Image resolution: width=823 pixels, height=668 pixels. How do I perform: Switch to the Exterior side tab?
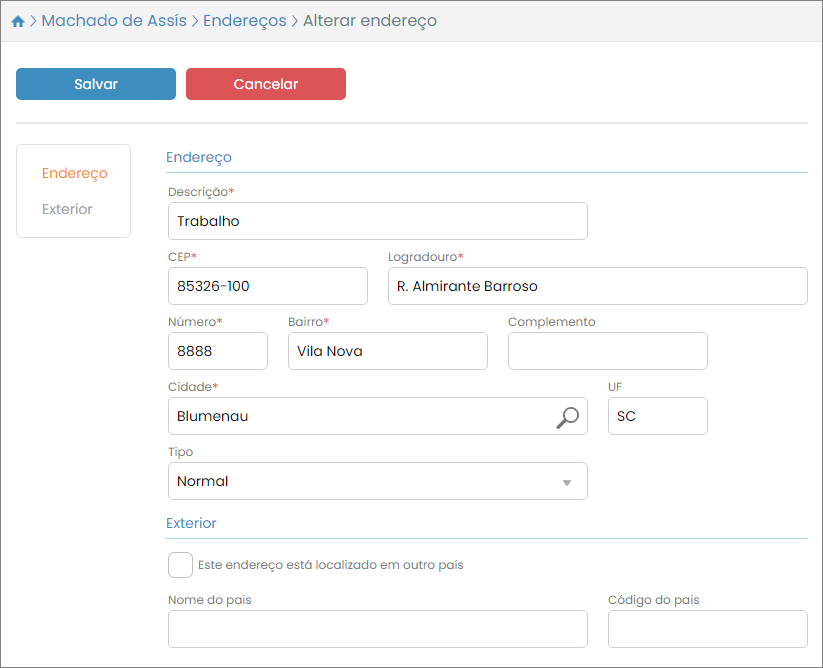(67, 209)
